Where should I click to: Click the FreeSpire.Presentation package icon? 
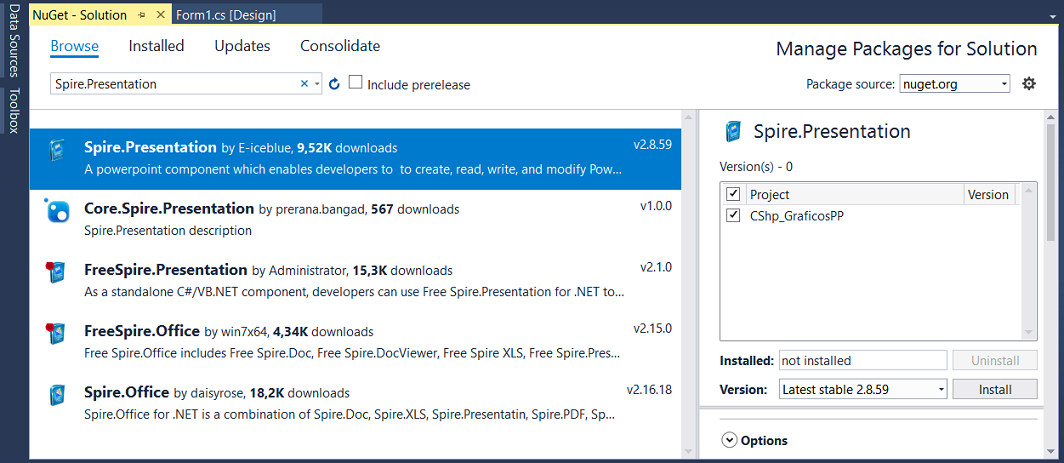[x=57, y=272]
